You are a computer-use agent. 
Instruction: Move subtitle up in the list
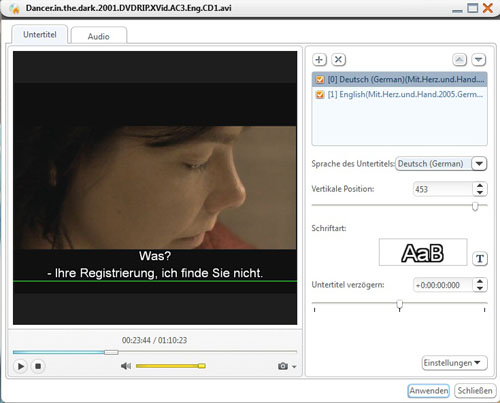(x=459, y=60)
